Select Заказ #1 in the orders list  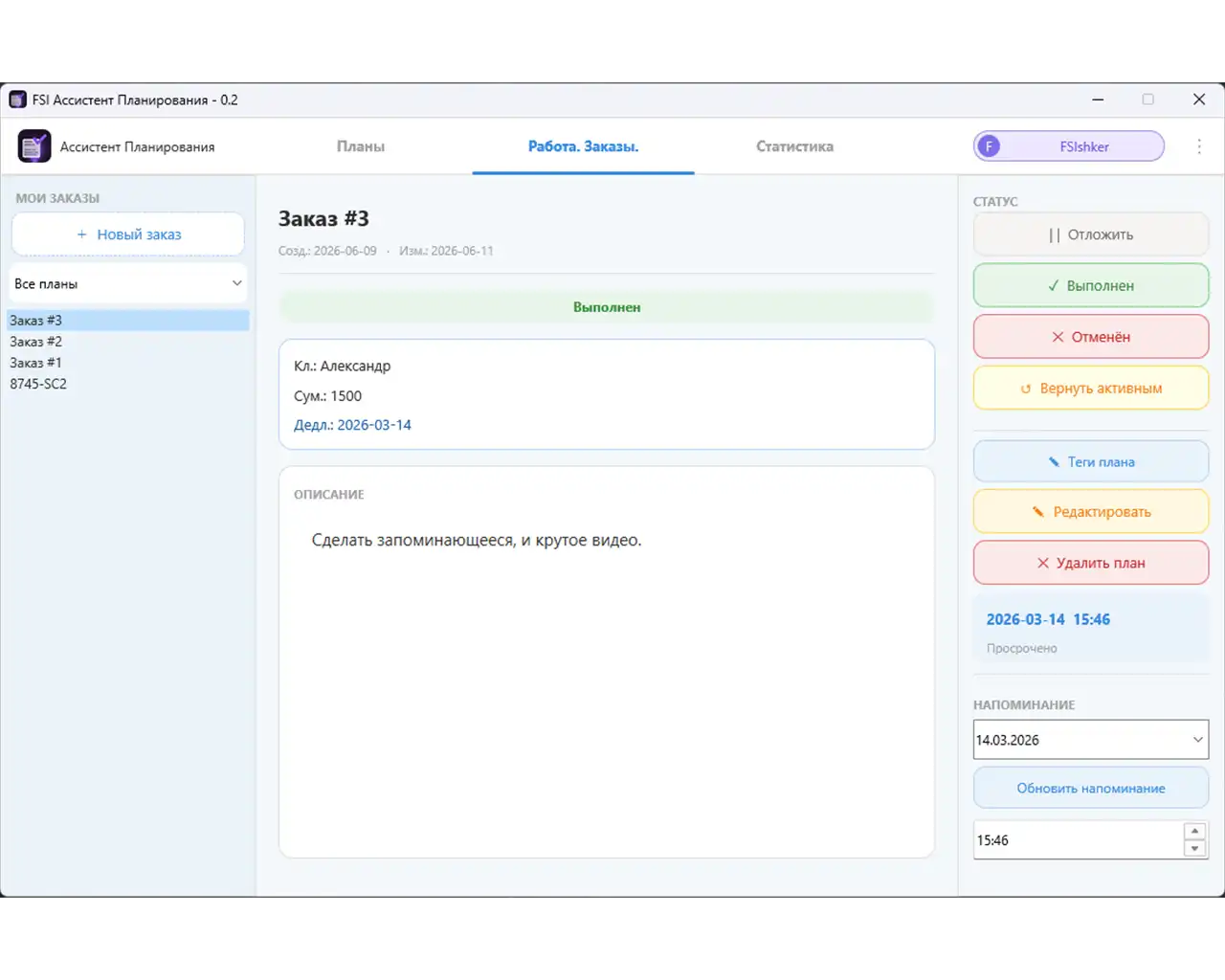point(128,363)
